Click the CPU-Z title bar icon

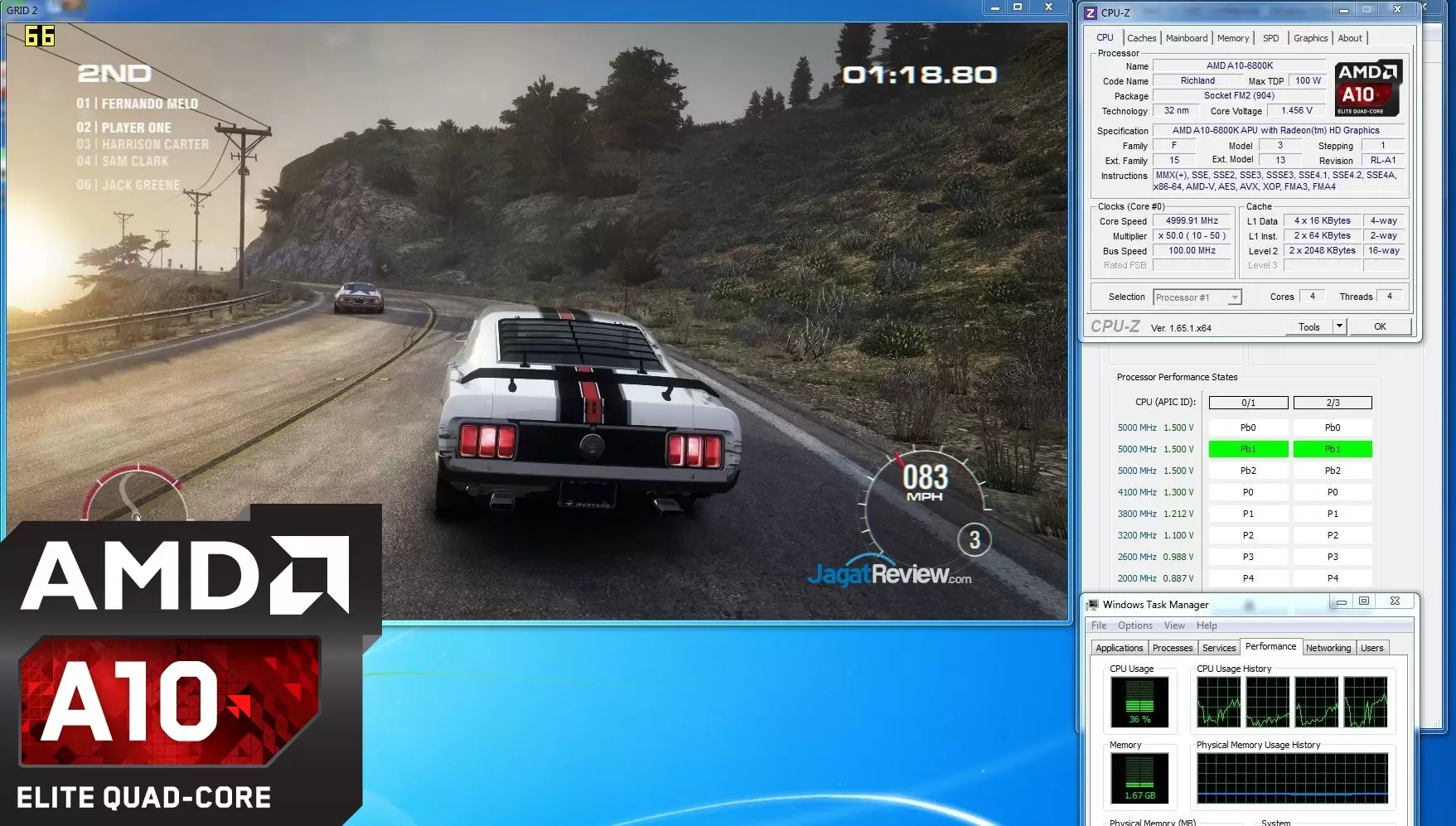1091,12
